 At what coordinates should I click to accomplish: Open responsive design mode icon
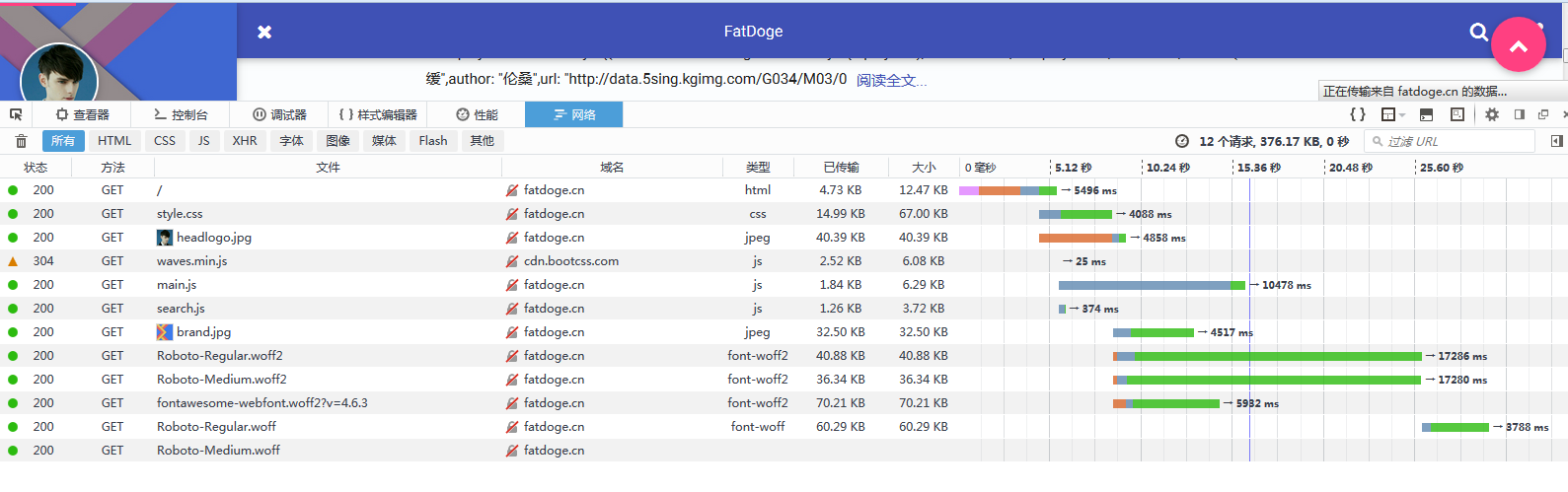tap(1457, 115)
